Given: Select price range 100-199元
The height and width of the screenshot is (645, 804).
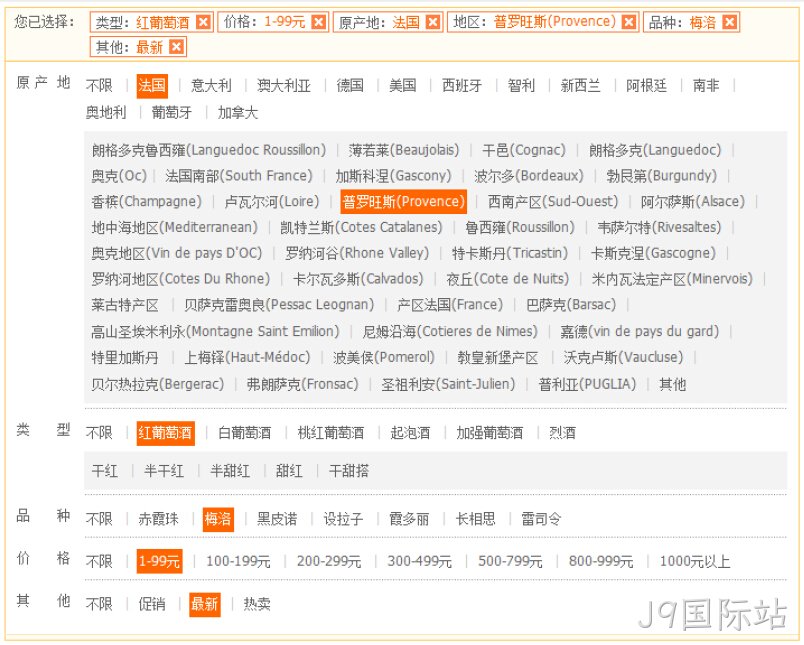Looking at the screenshot, I should pyautogui.click(x=238, y=561).
